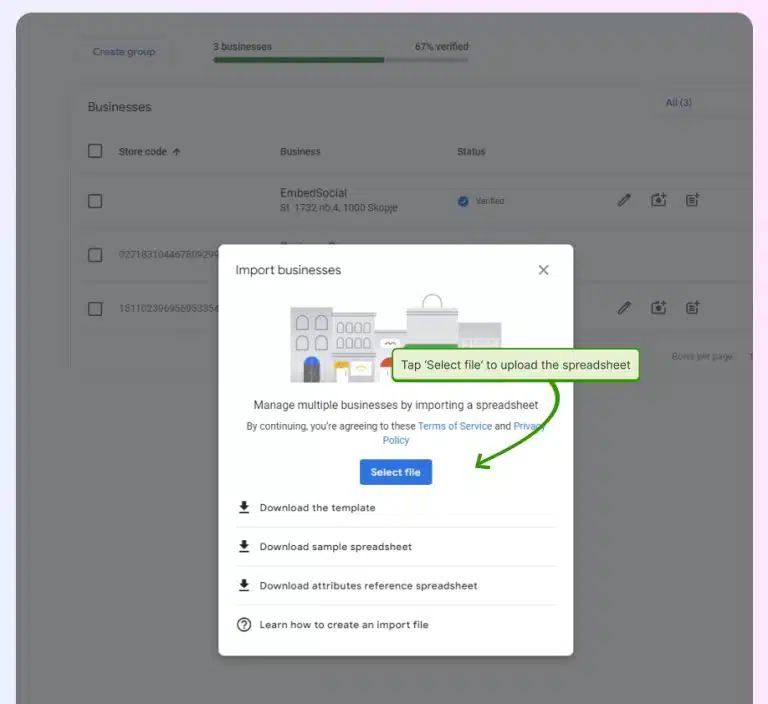Click the Verified status badge icon
The height and width of the screenshot is (704, 768).
coord(463,201)
